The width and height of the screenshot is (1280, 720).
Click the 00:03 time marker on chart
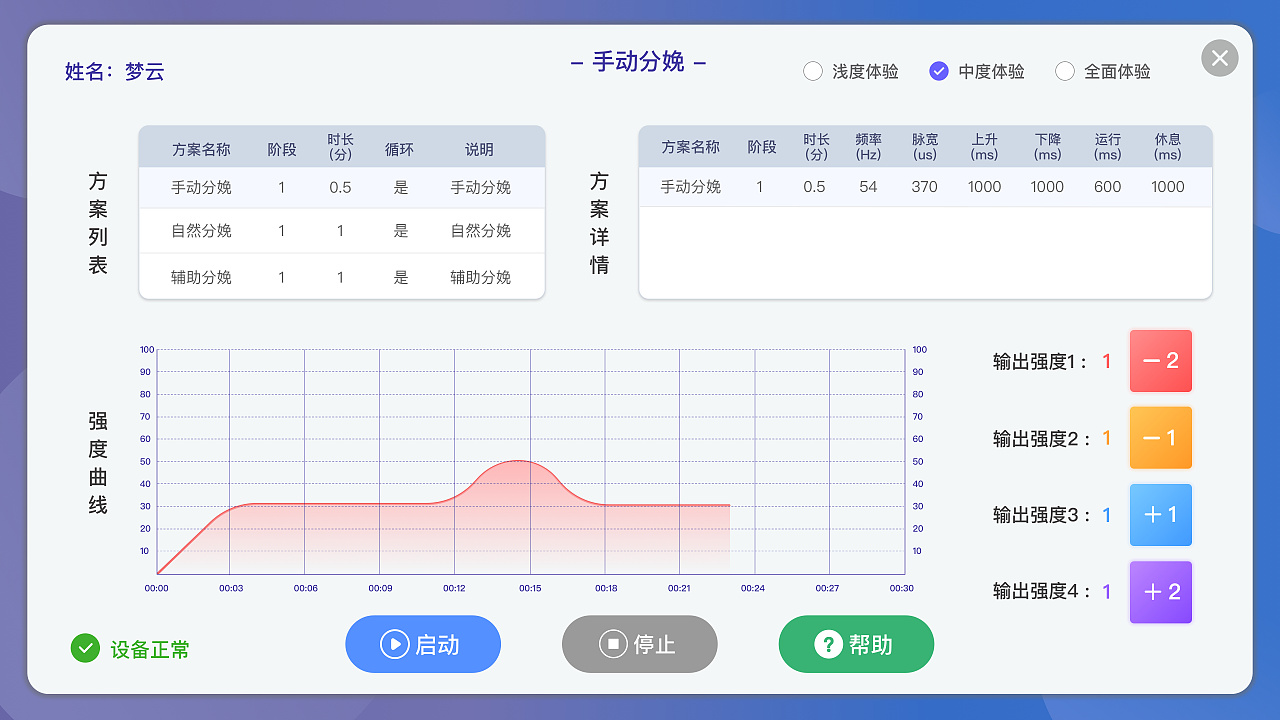point(231,588)
